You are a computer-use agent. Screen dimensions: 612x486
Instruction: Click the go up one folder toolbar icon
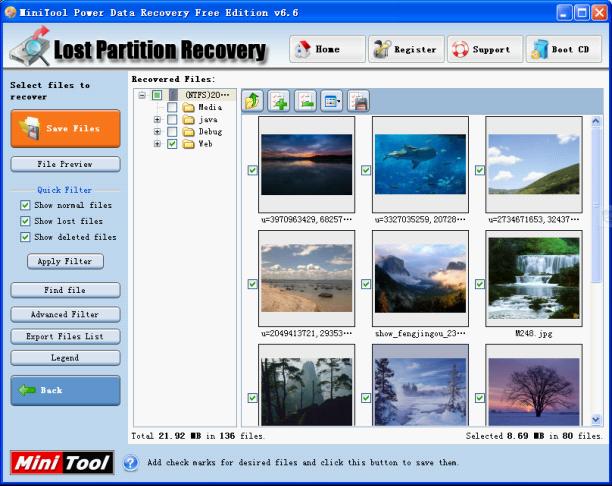click(x=253, y=101)
